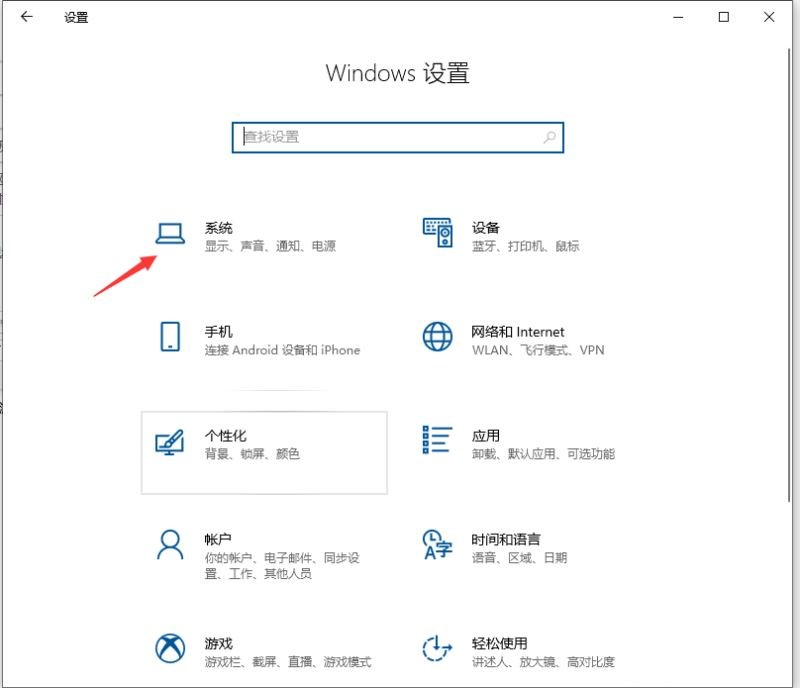The height and width of the screenshot is (688, 800).
Task: Open the 设备 settings icon
Action: 437,230
